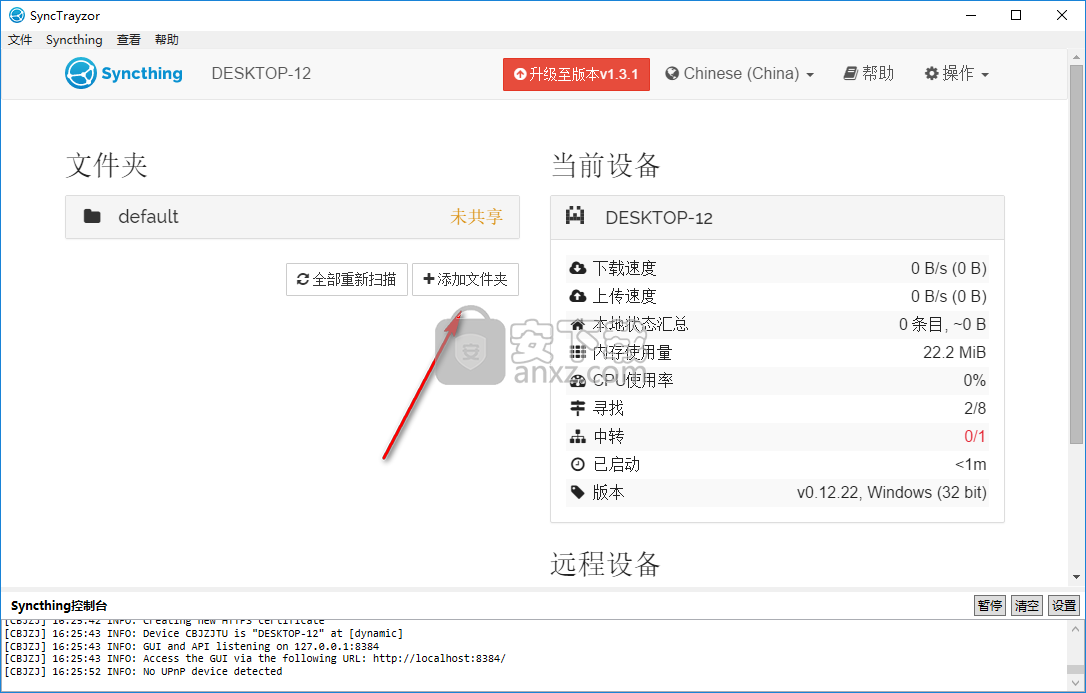Image resolution: width=1086 pixels, height=693 pixels.
Task: Click the home icon for 本地状态汇总
Action: (x=578, y=325)
